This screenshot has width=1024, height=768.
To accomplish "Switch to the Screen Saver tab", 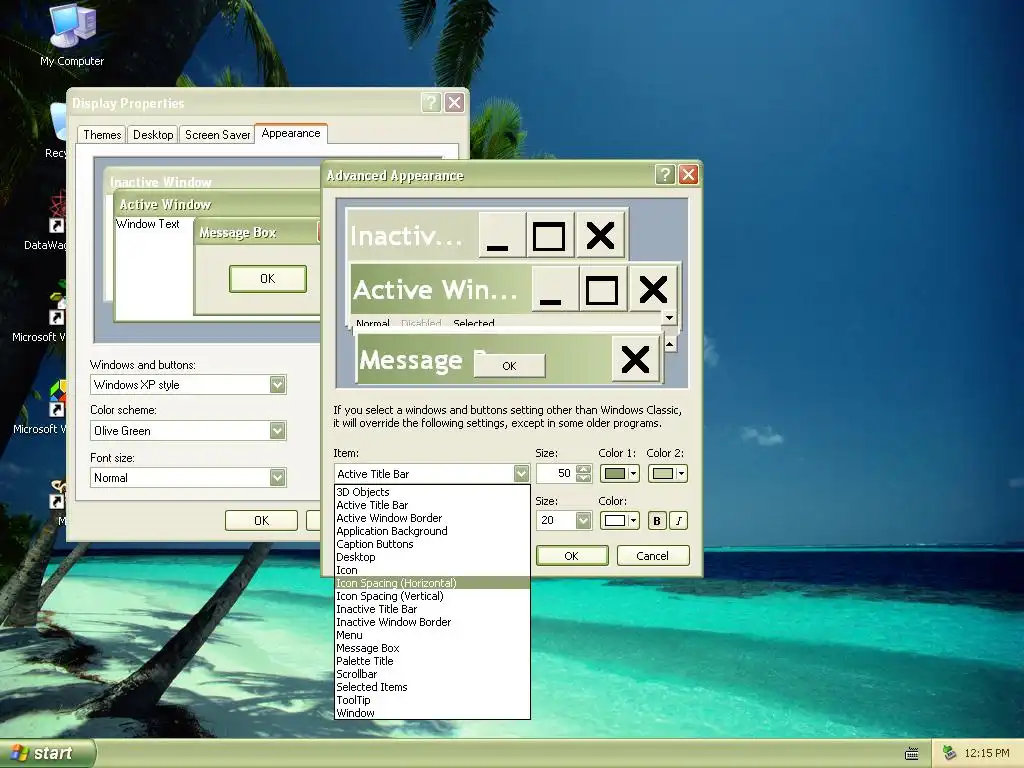I will point(217,135).
